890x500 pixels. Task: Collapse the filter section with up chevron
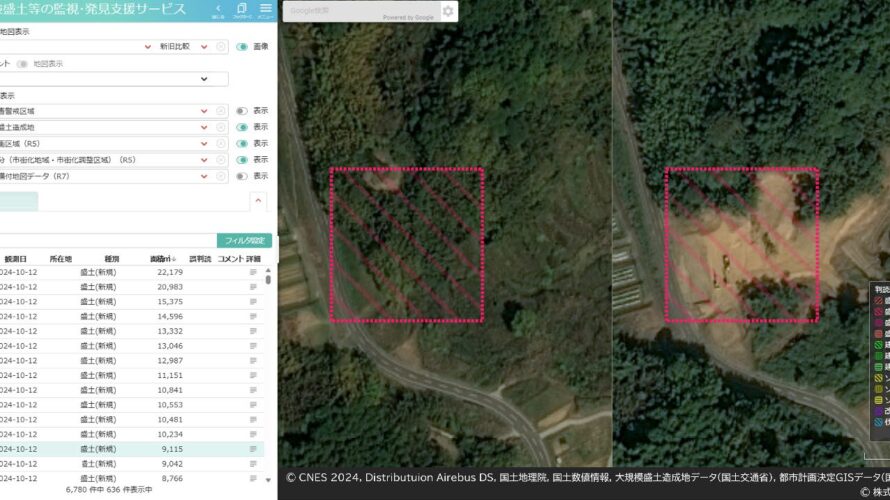tap(258, 201)
